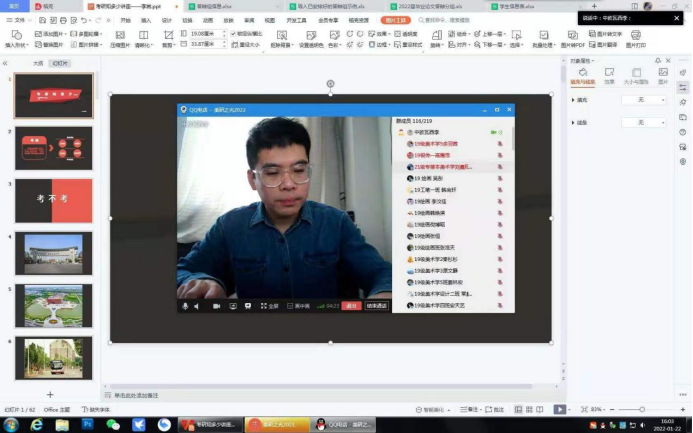Open the Line type dropdown in properties pane
693x433 pixels.
pyautogui.click(x=644, y=122)
